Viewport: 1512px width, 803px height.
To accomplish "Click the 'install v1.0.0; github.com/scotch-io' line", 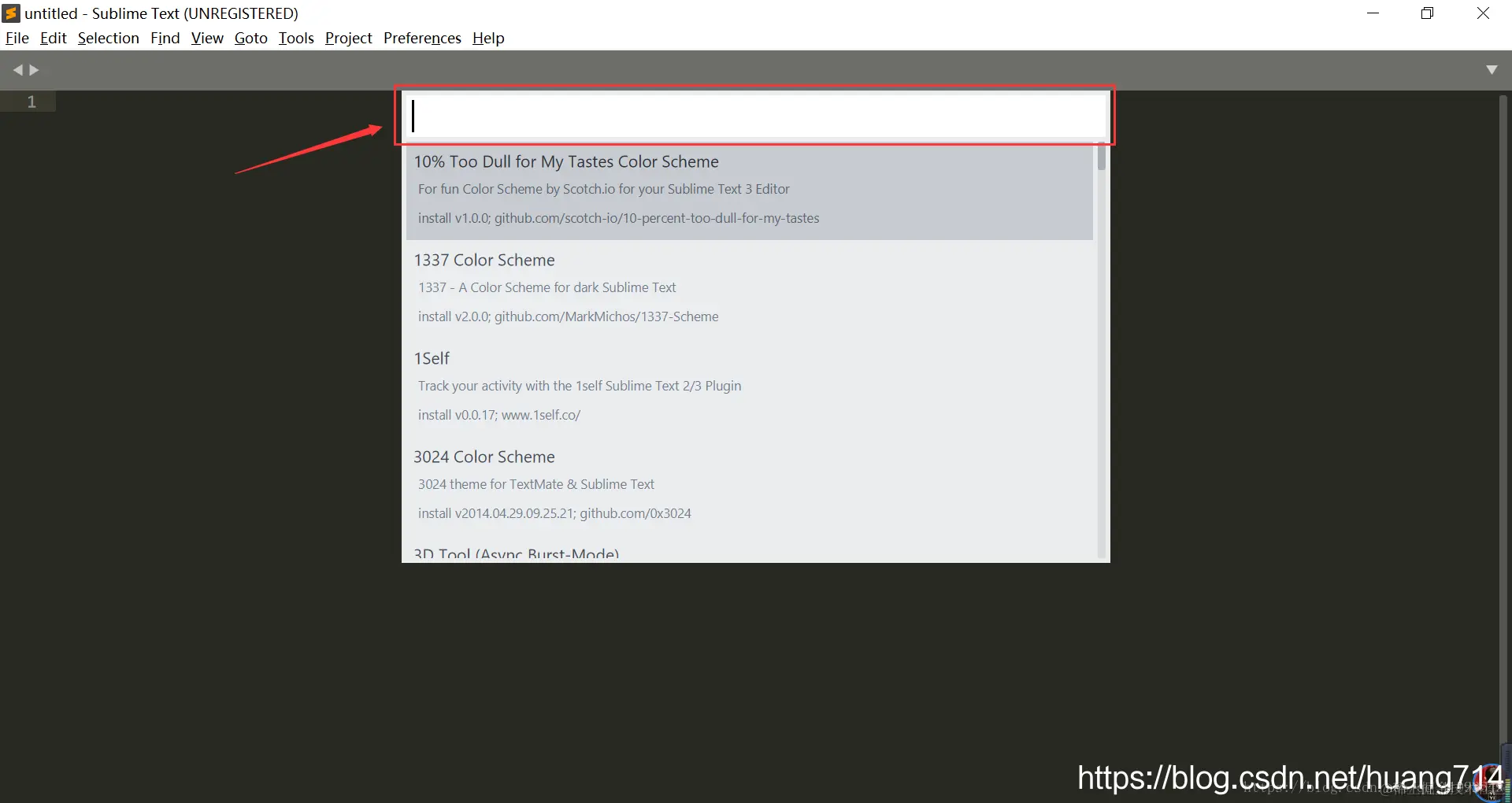I will [618, 218].
